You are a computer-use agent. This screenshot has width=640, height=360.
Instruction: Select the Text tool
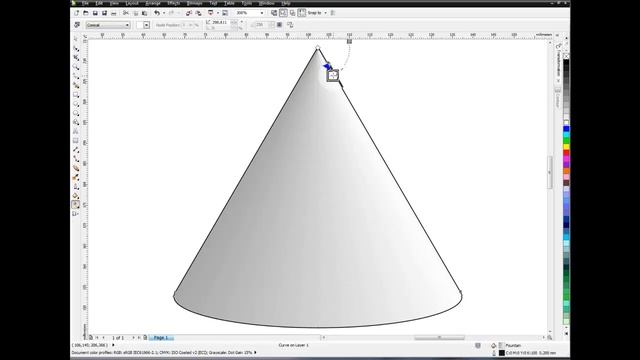(x=76, y=131)
